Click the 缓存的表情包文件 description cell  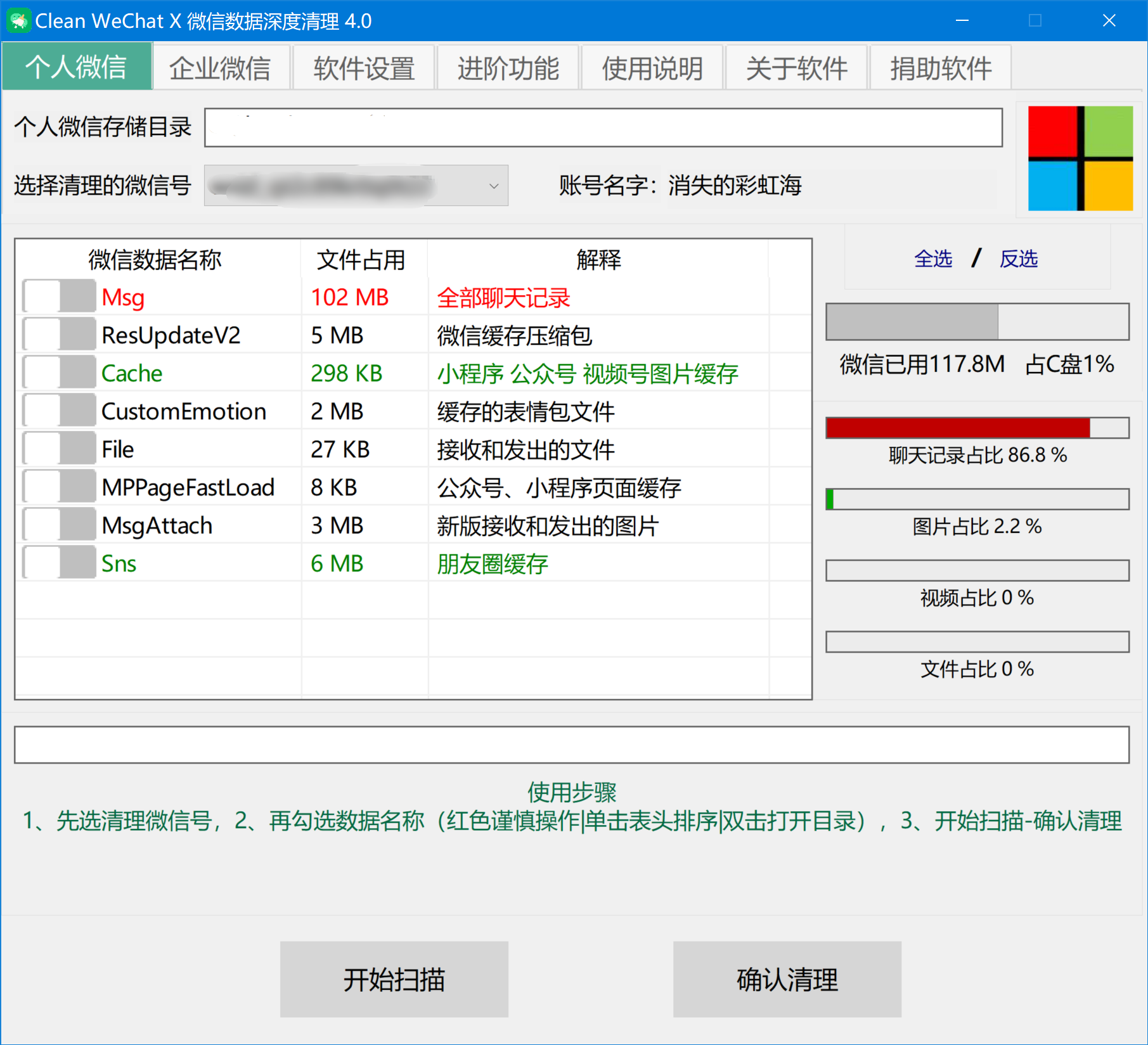click(x=526, y=411)
